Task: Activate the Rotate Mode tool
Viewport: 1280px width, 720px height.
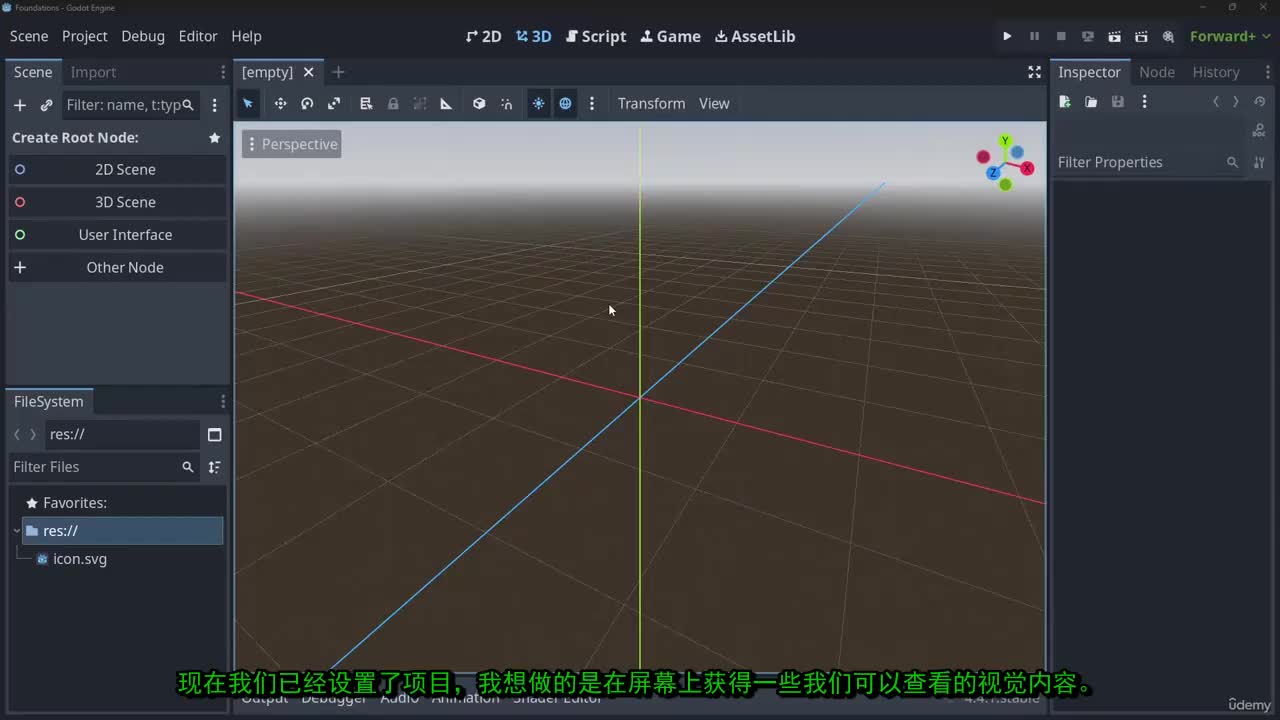Action: 307,103
